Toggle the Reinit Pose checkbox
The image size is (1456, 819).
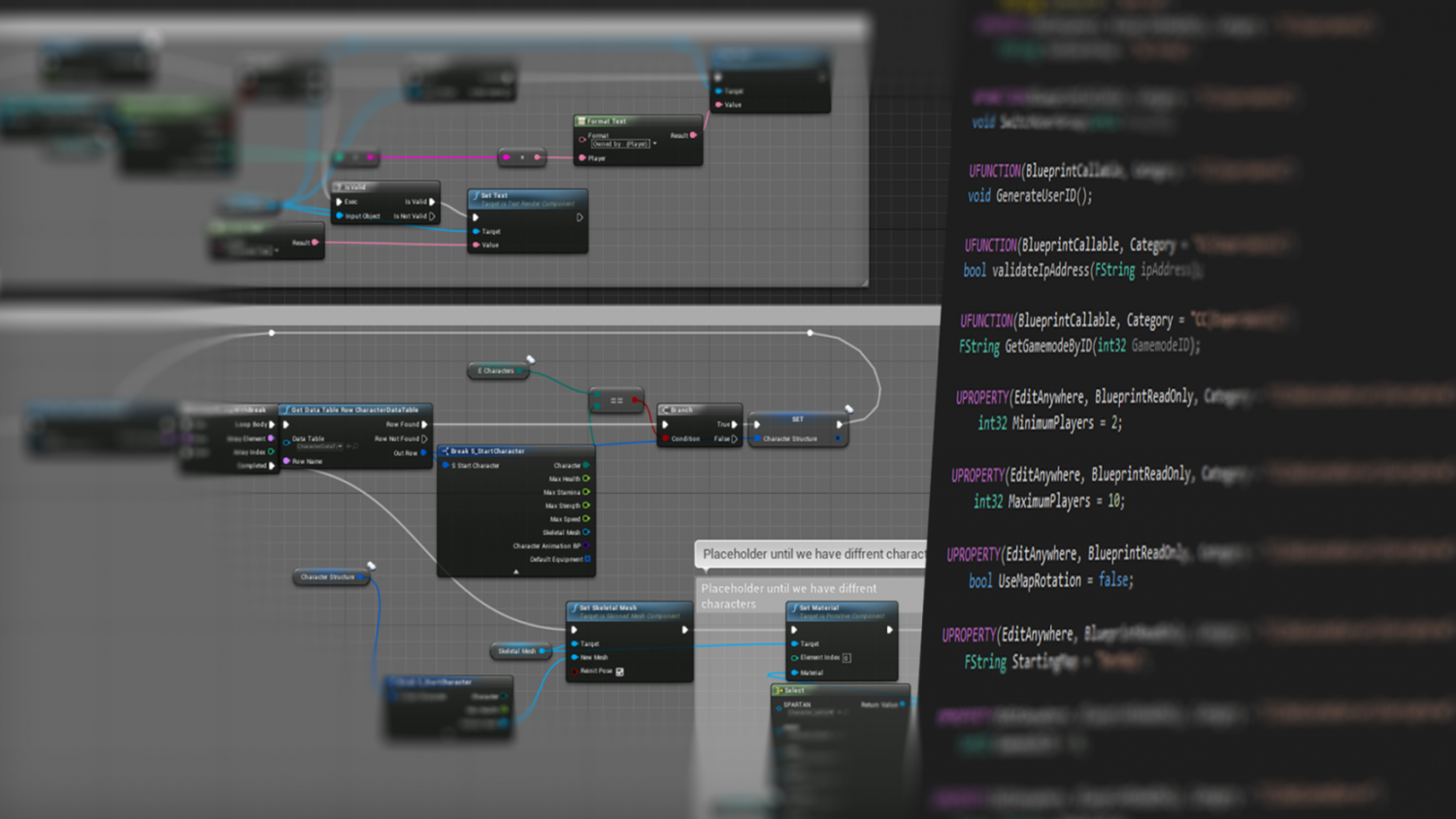(x=619, y=672)
